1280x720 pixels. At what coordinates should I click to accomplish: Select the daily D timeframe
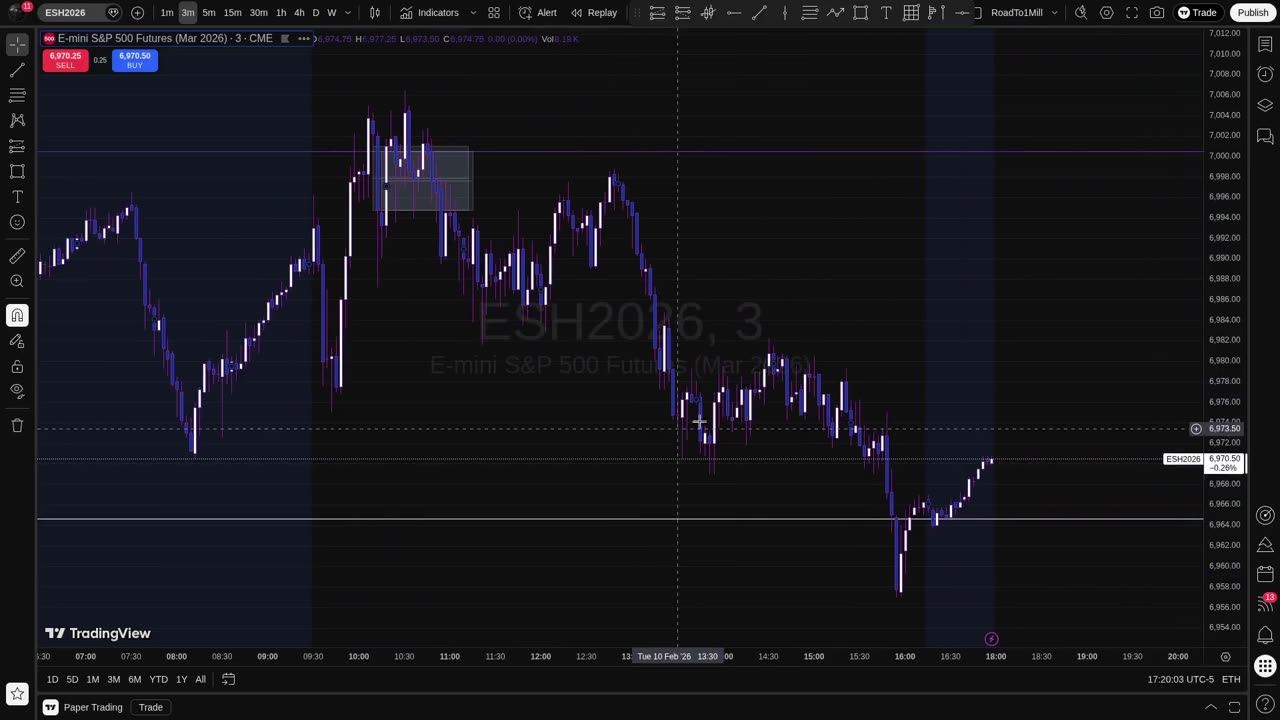click(x=316, y=13)
